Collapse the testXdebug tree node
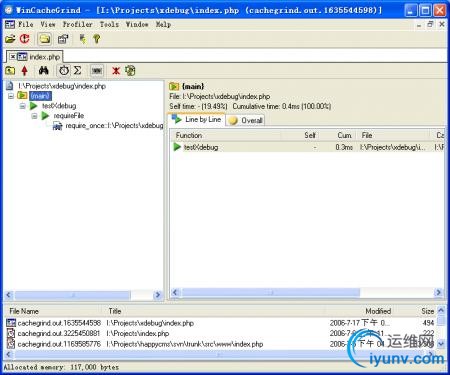 coord(22,106)
